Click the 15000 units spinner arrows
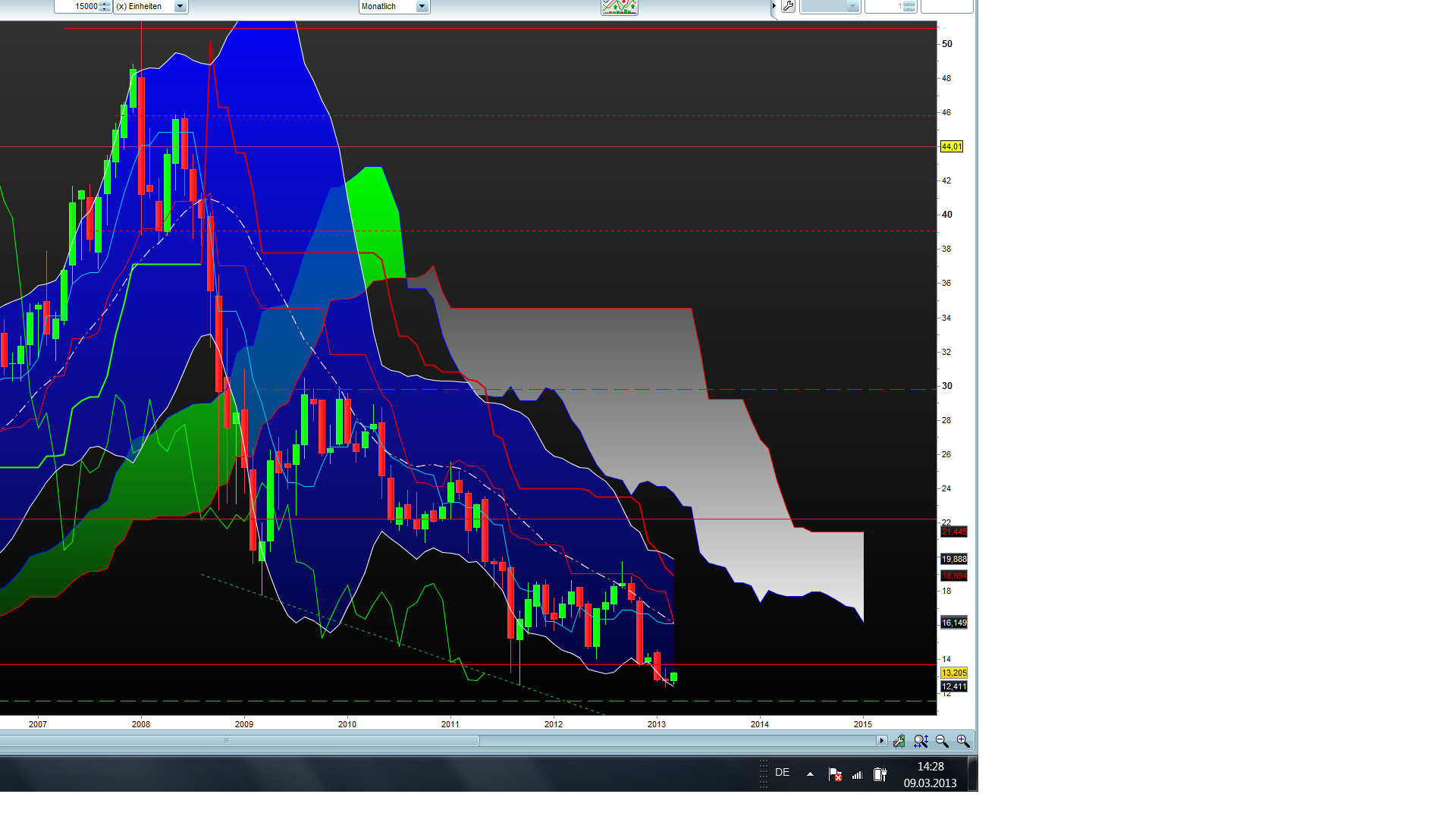 [105, 6]
